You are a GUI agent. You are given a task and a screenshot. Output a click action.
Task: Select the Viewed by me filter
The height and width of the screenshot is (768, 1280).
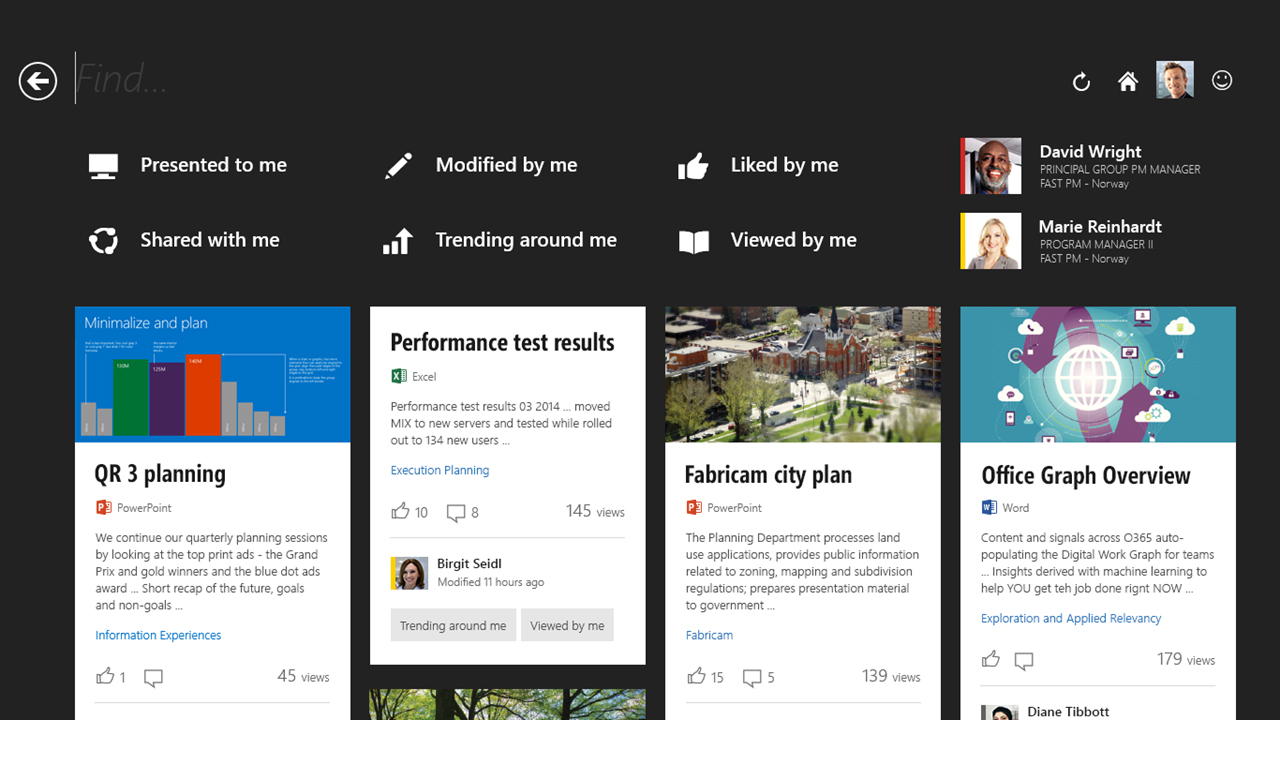[x=768, y=241]
